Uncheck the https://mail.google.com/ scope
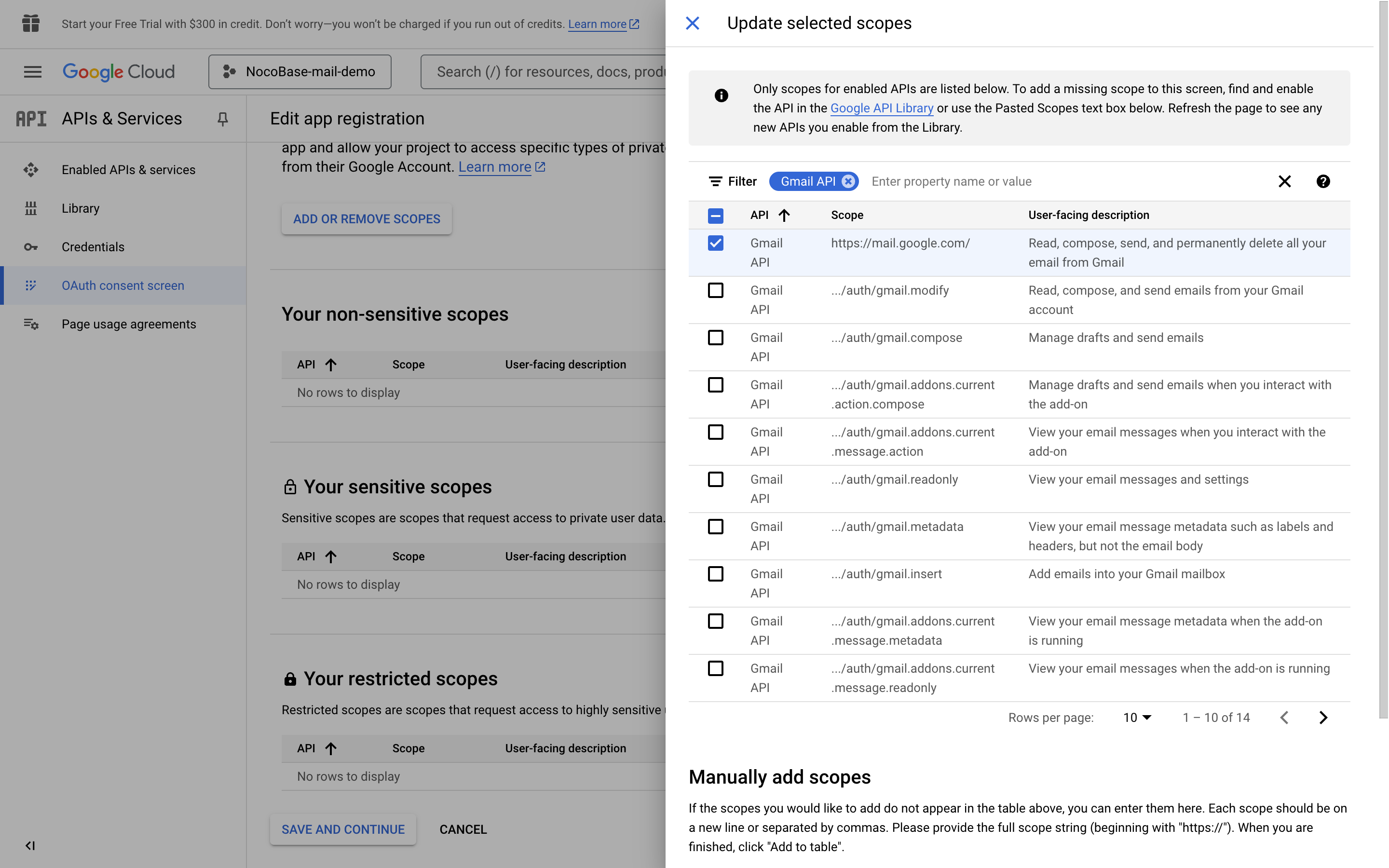Image resolution: width=1389 pixels, height=868 pixels. point(715,244)
